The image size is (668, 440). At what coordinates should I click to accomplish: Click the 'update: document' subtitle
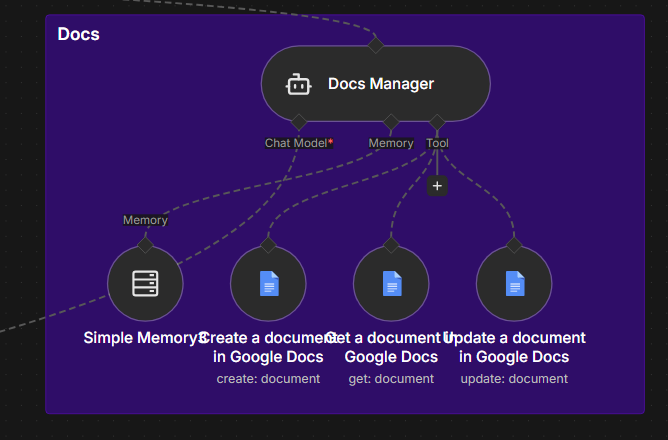click(514, 379)
